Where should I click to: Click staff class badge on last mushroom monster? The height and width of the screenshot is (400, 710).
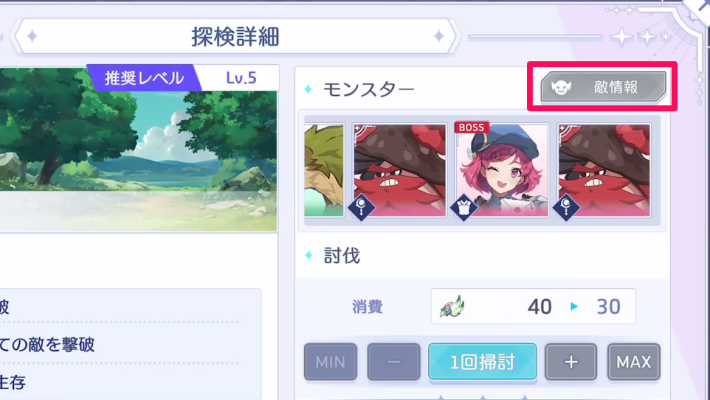point(566,207)
